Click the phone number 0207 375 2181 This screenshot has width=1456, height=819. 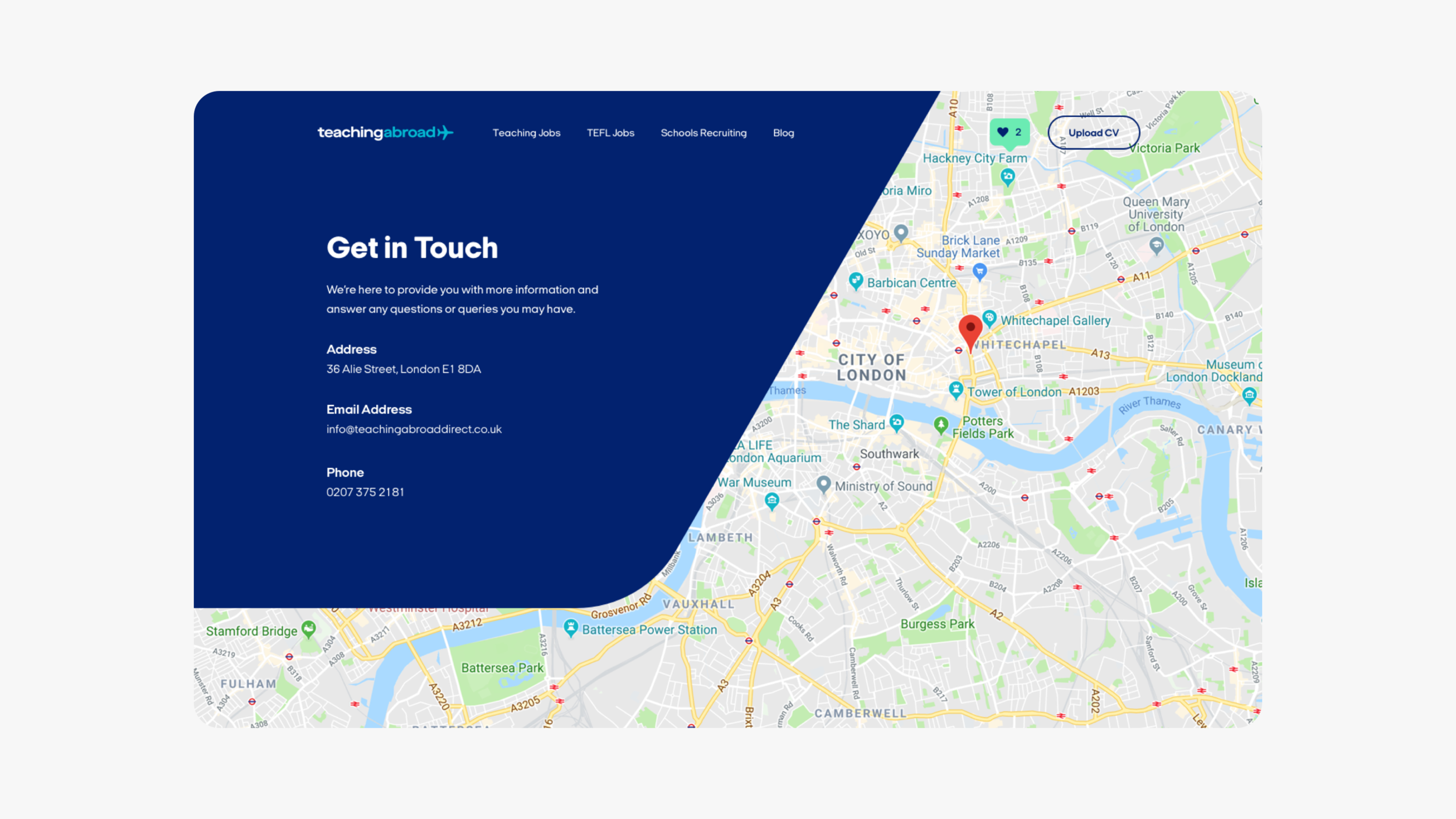[x=365, y=492]
